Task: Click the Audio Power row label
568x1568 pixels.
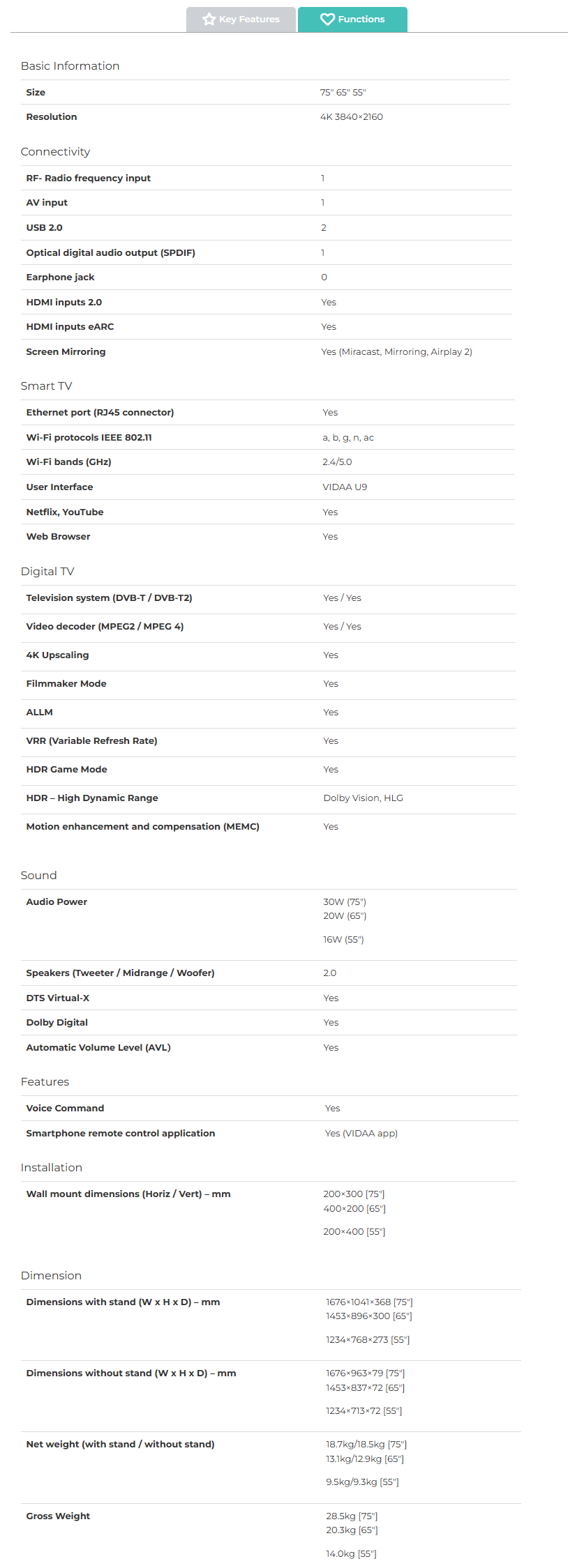Action: tap(57, 902)
